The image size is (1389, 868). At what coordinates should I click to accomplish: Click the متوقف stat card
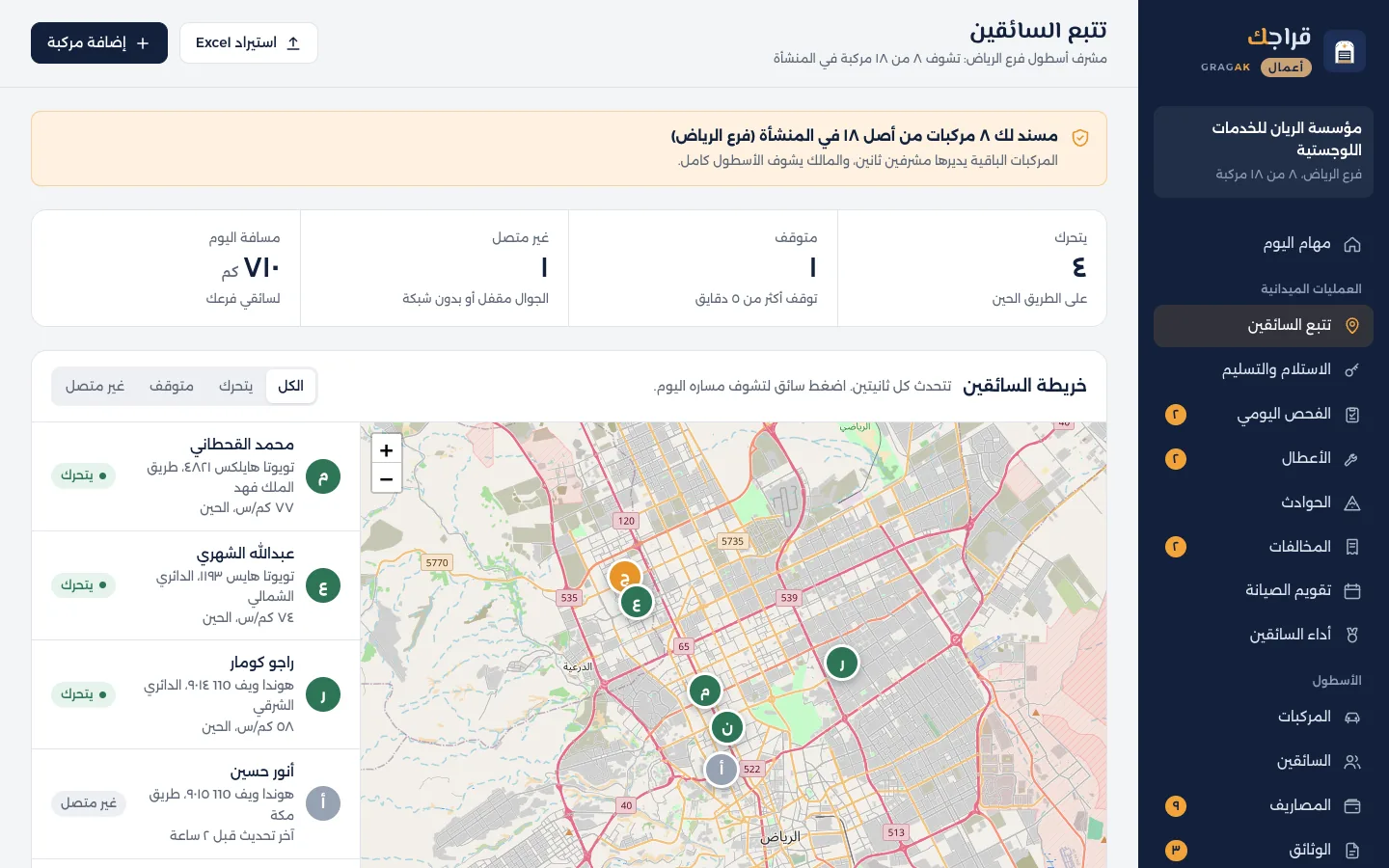(703, 268)
